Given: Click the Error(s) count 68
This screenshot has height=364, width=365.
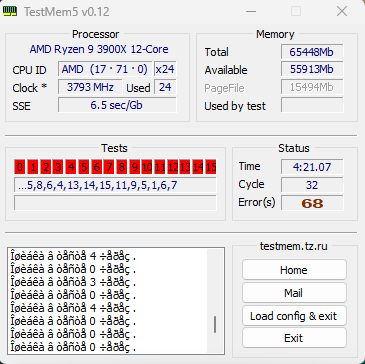Looking at the screenshot, I should click(x=312, y=203).
